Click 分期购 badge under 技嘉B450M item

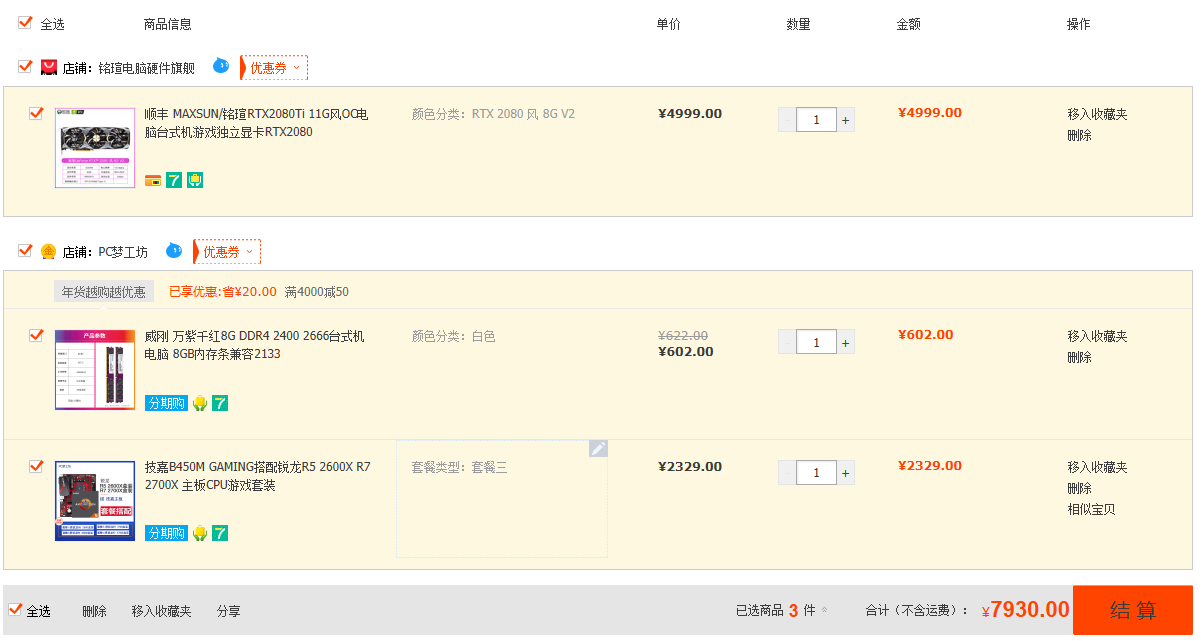[x=166, y=533]
